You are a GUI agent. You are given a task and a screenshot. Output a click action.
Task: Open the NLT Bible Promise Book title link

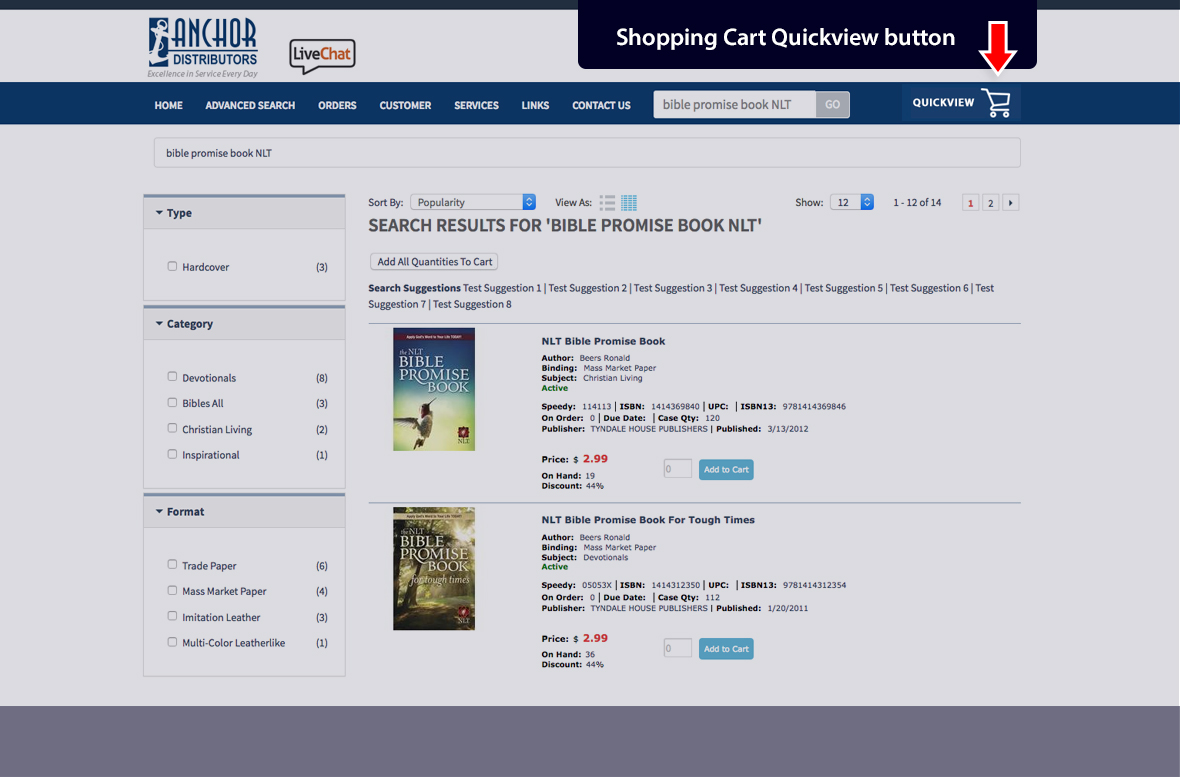pos(603,341)
